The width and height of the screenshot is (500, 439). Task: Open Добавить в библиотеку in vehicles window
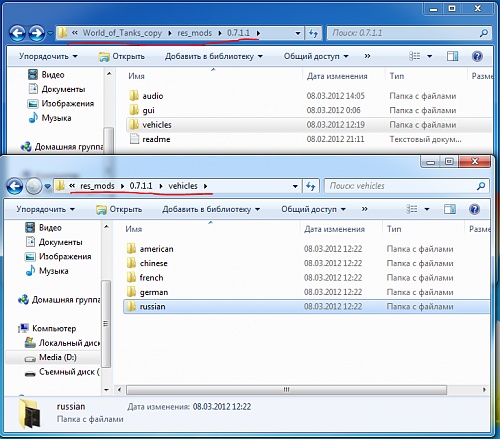(x=211, y=209)
